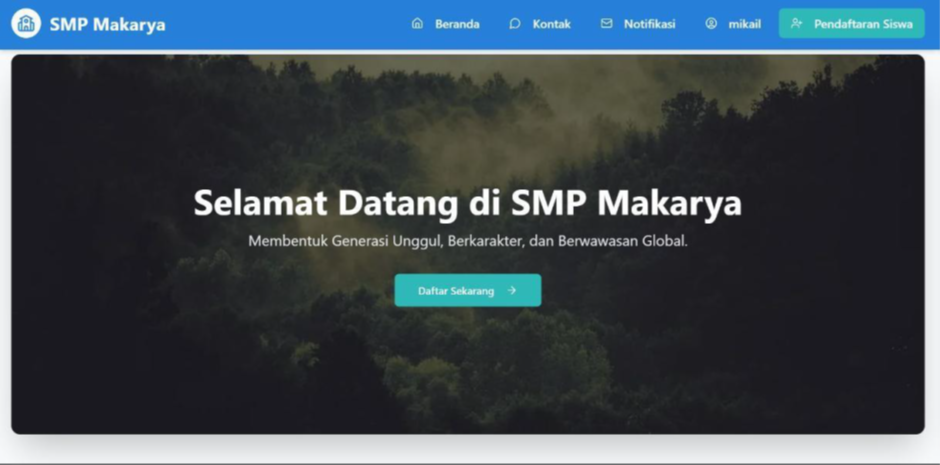Open the mikail account menu
Viewport: 940px width, 465px height.
tap(733, 24)
